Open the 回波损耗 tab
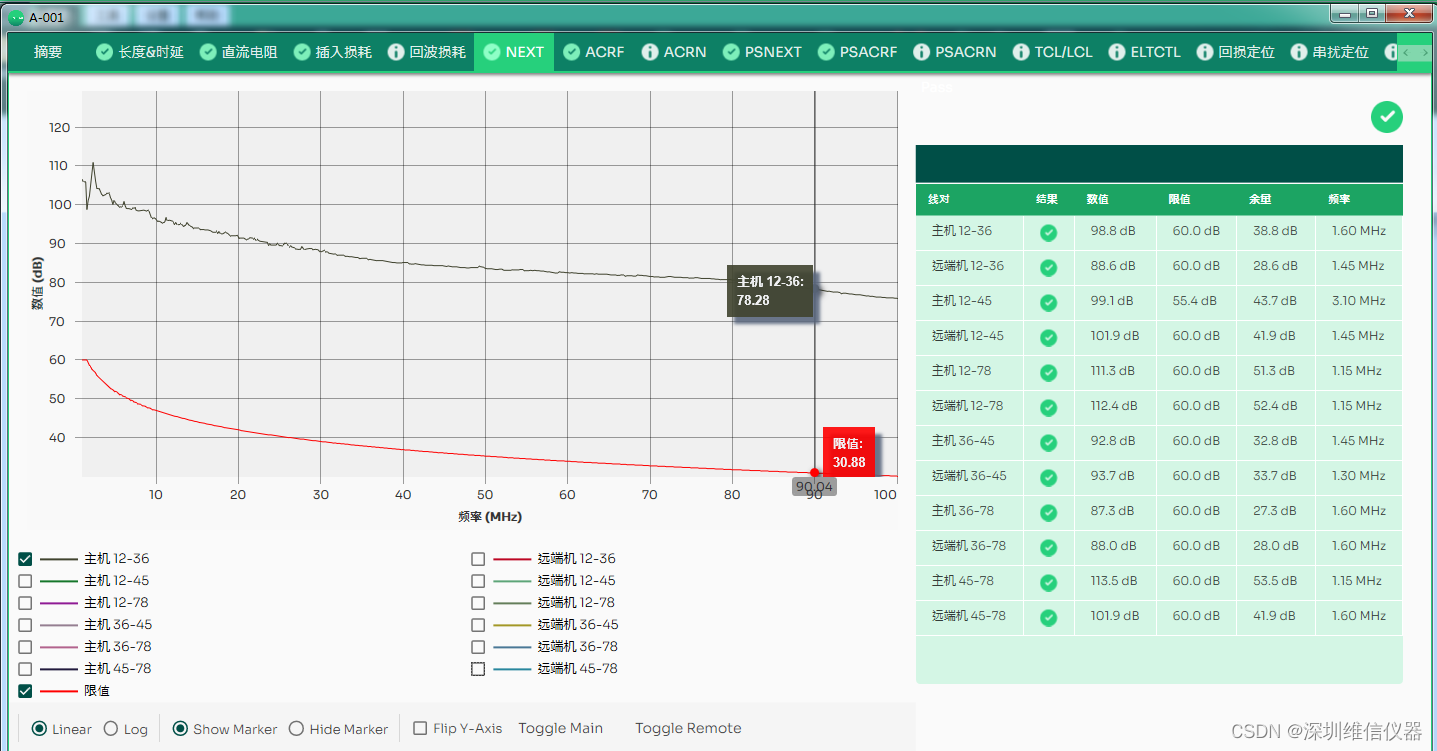This screenshot has height=751, width=1437. [x=426, y=52]
